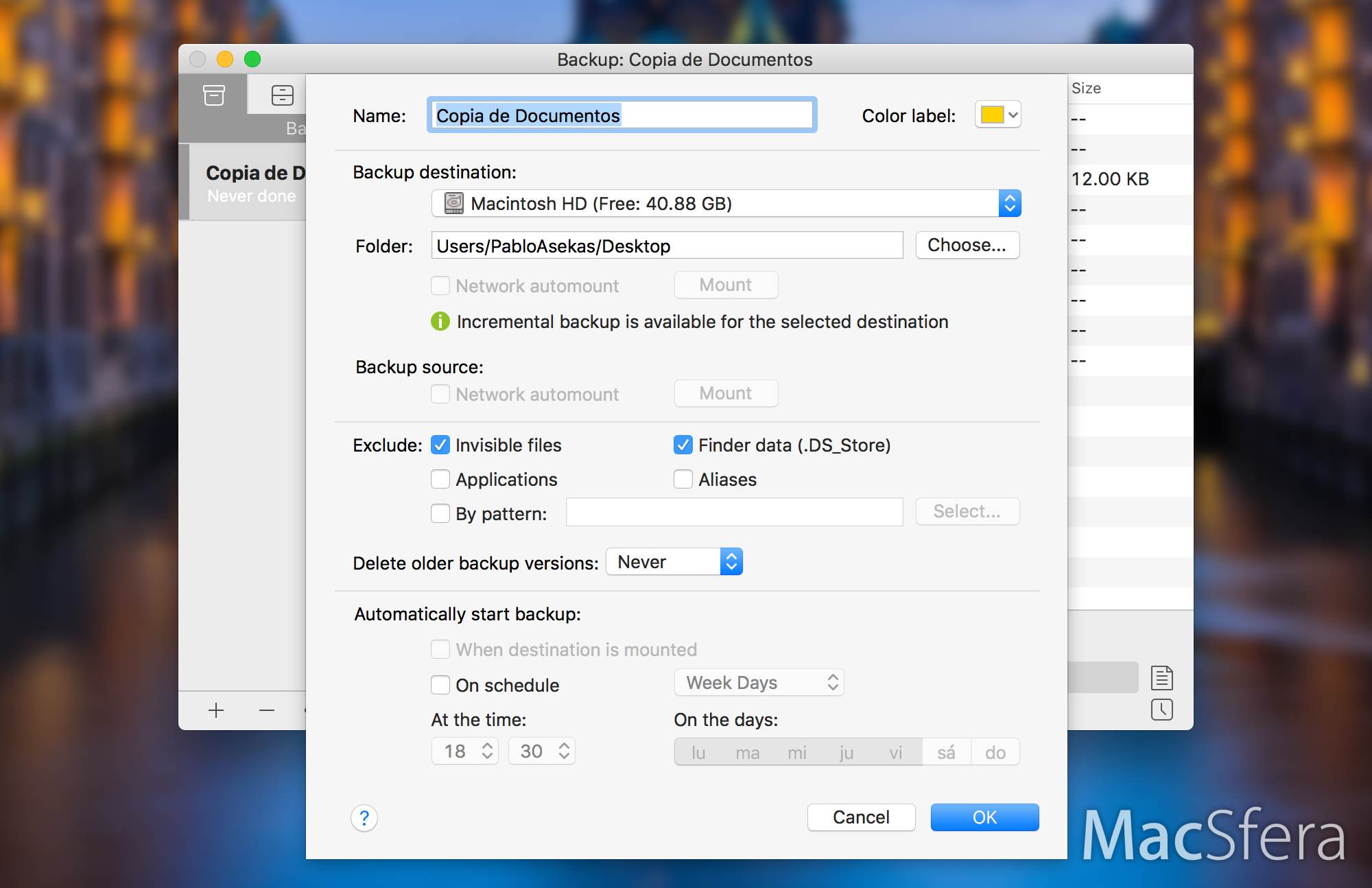This screenshot has height=888, width=1372.
Task: Add a new backup with plus icon
Action: coord(216,710)
